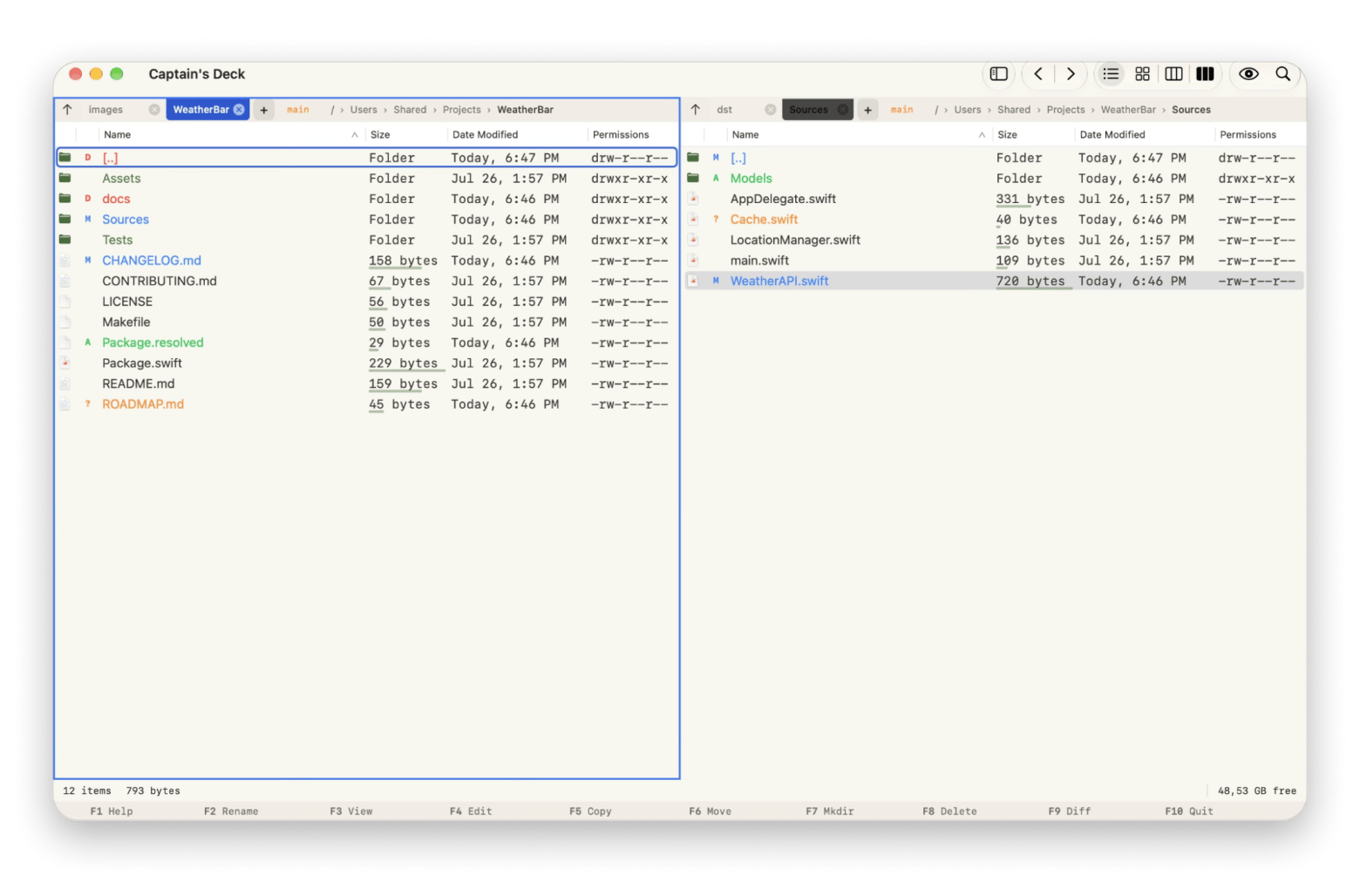1360x896 pixels.
Task: Add a new tab in right pane
Action: [x=867, y=110]
